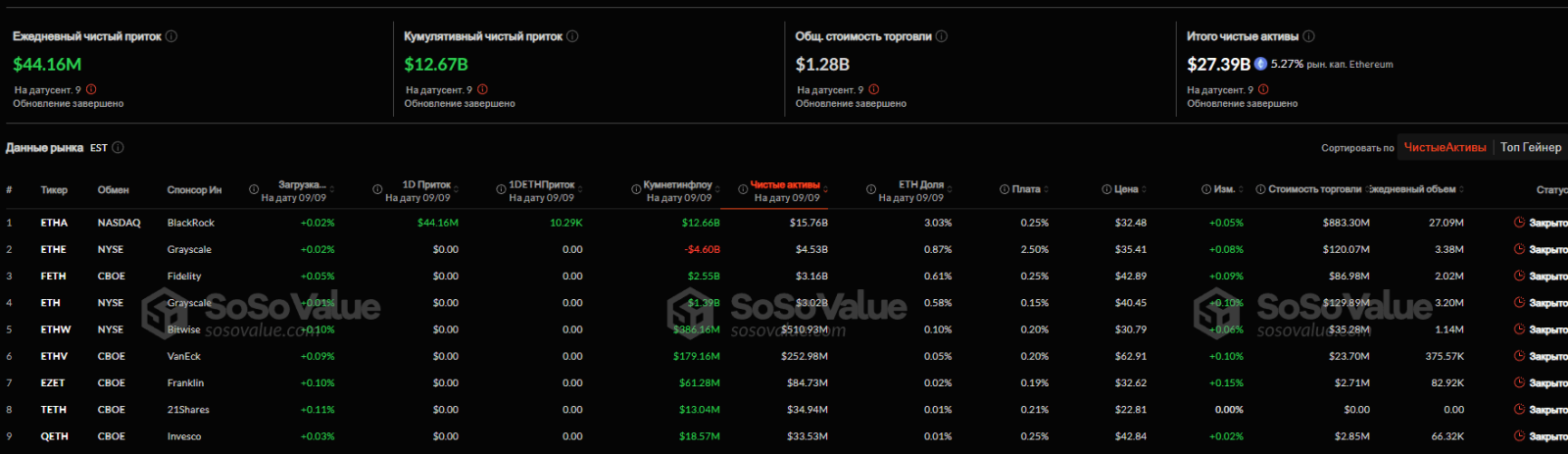This screenshot has width=1568, height=454.
Task: Sort by Чистые активы column arrows
Action: (x=825, y=189)
